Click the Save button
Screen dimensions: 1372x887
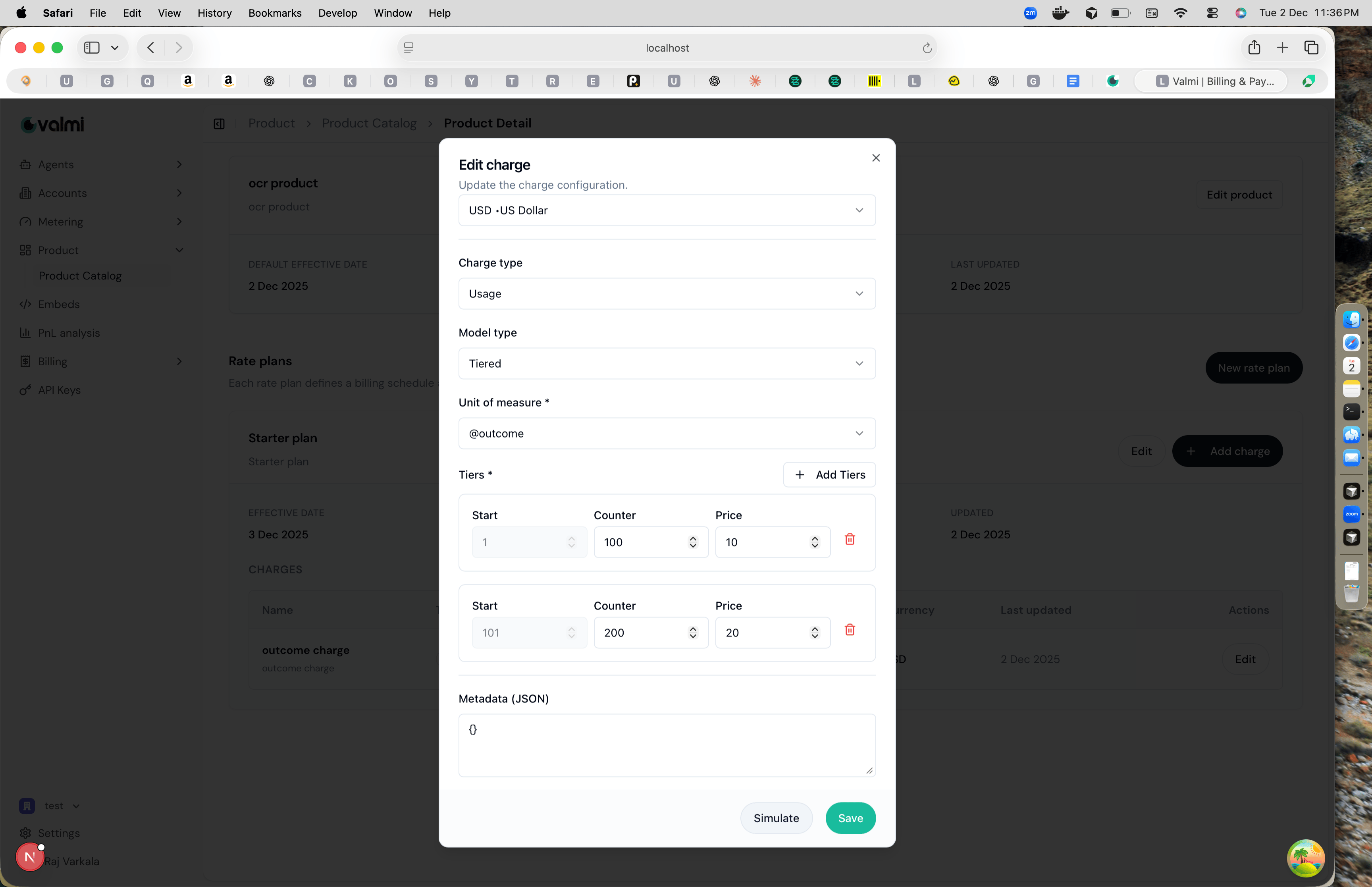[x=850, y=818]
